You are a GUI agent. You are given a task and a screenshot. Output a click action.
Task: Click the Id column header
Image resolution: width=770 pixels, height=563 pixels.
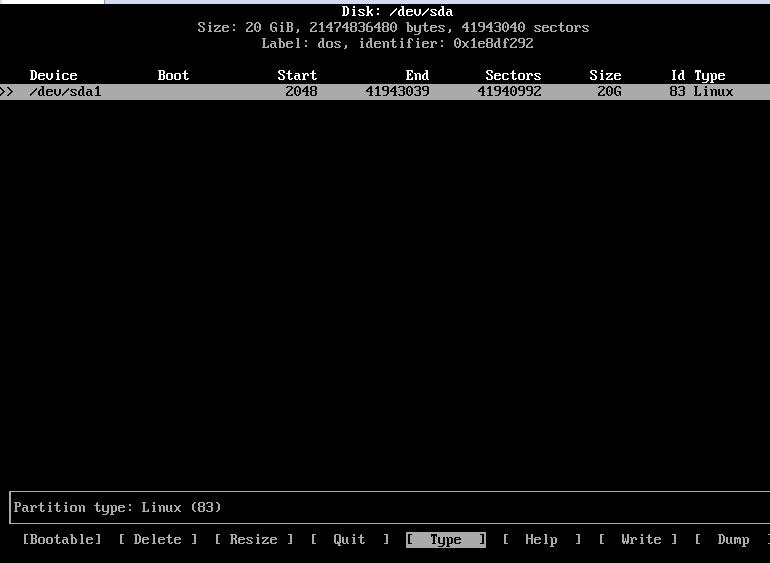[678, 75]
